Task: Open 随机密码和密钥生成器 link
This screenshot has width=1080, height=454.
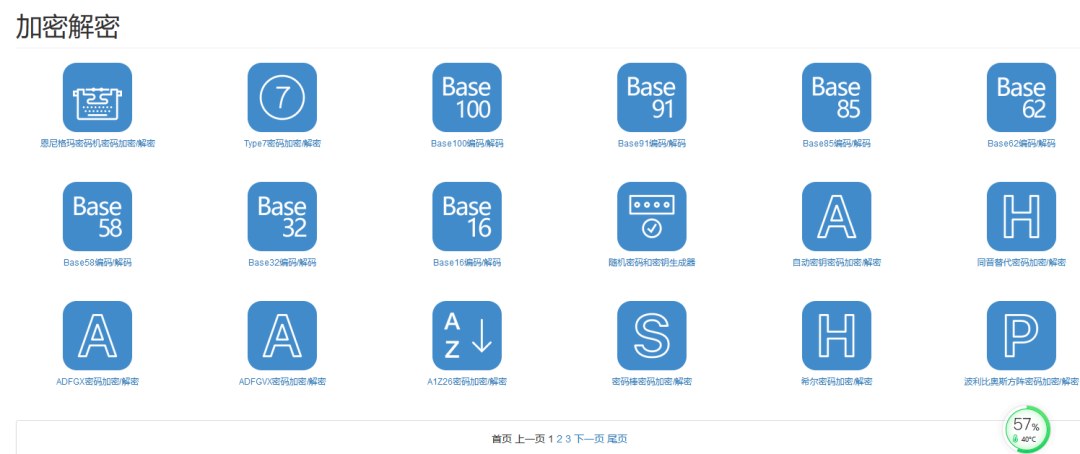Action: coord(652,262)
